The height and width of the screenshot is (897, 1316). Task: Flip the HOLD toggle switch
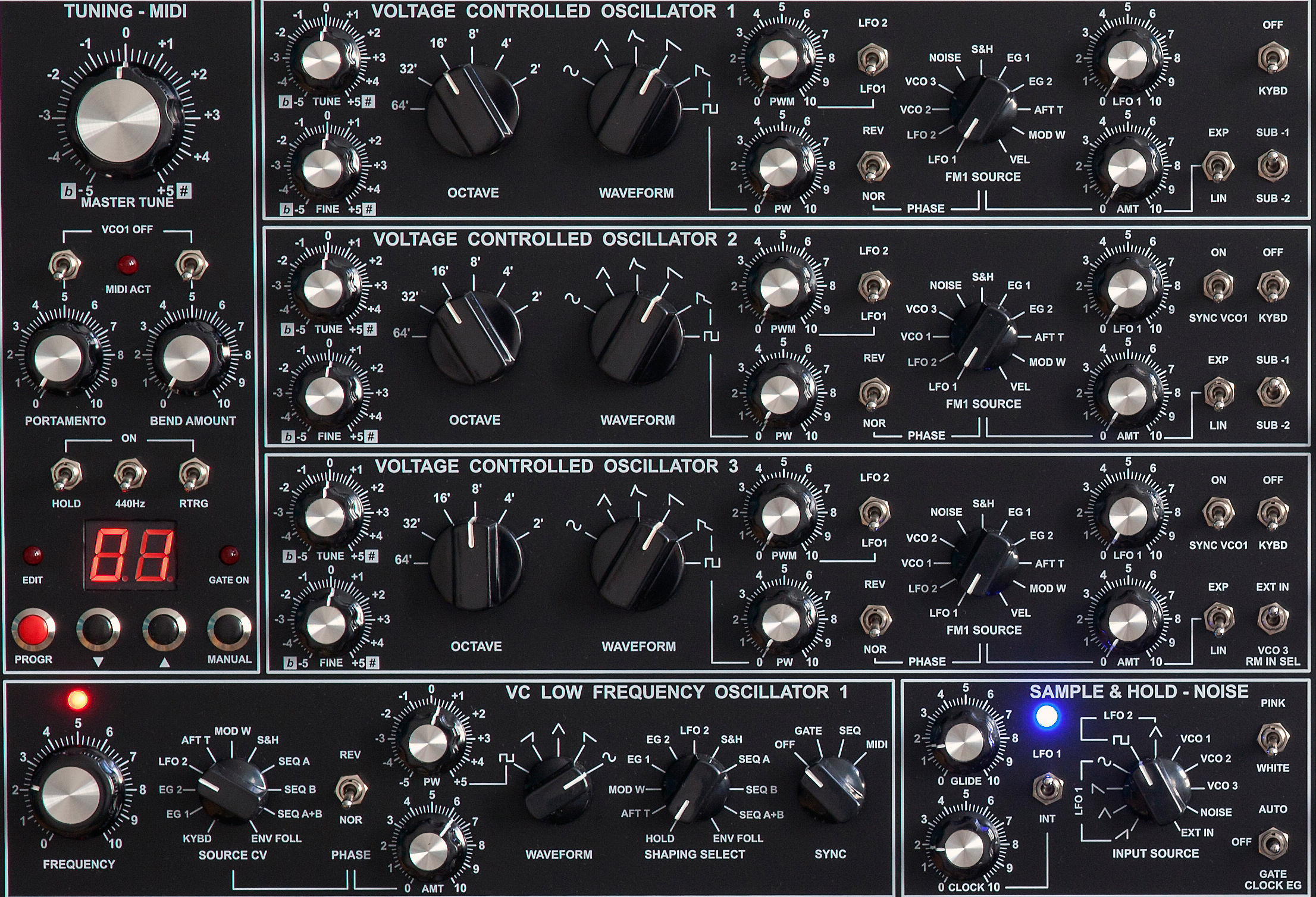click(66, 475)
